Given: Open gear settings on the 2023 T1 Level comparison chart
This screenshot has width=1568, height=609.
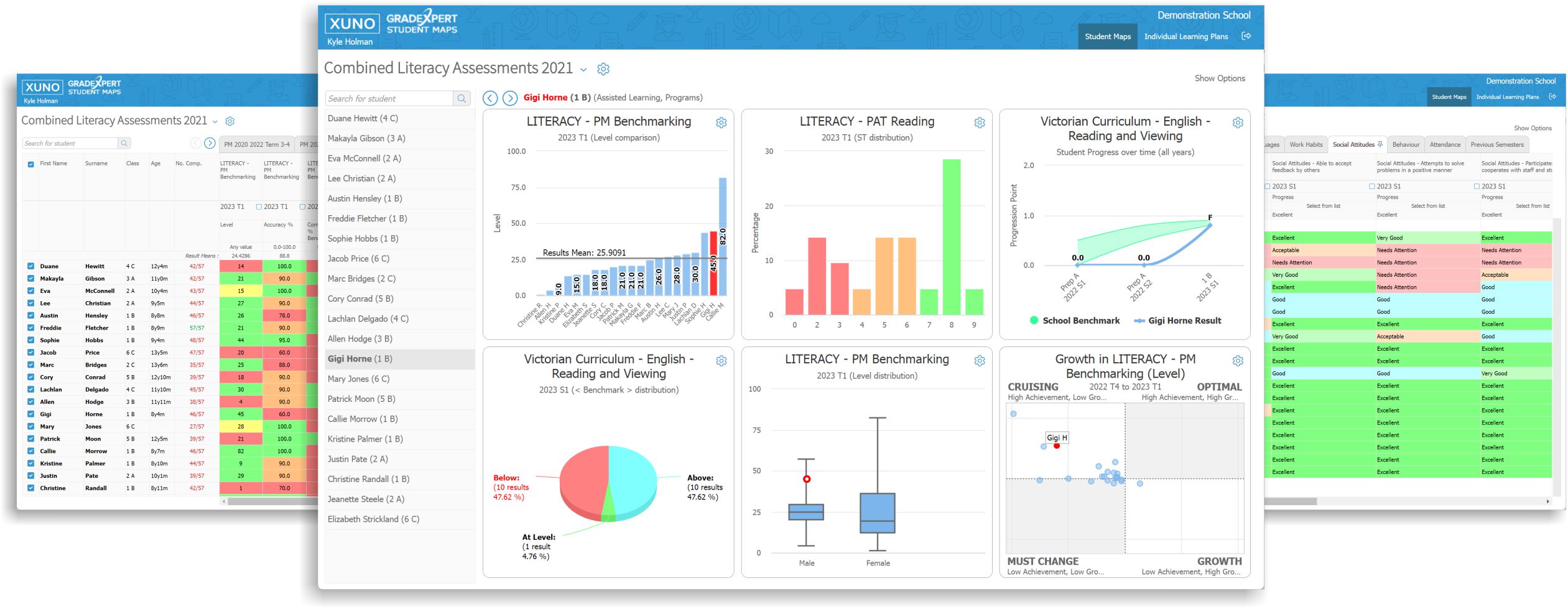Looking at the screenshot, I should point(721,123).
